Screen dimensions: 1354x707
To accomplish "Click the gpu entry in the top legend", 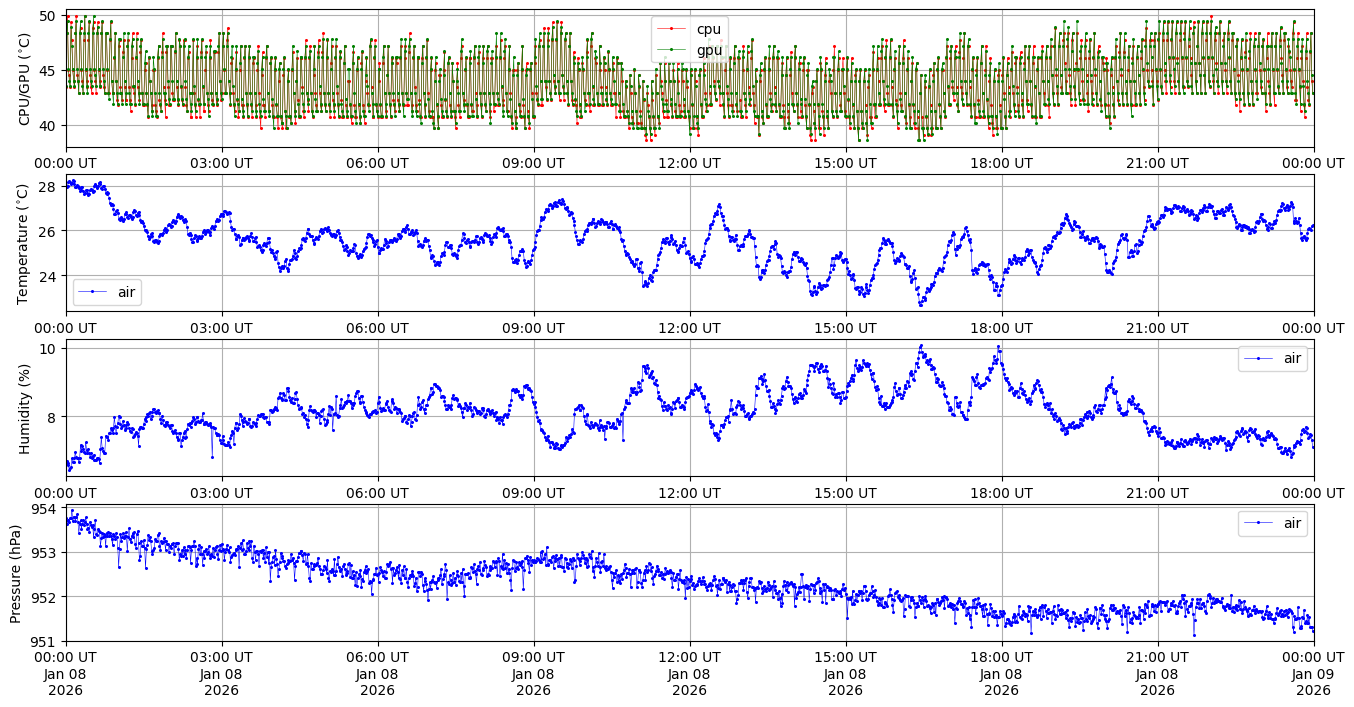I will click(709, 50).
